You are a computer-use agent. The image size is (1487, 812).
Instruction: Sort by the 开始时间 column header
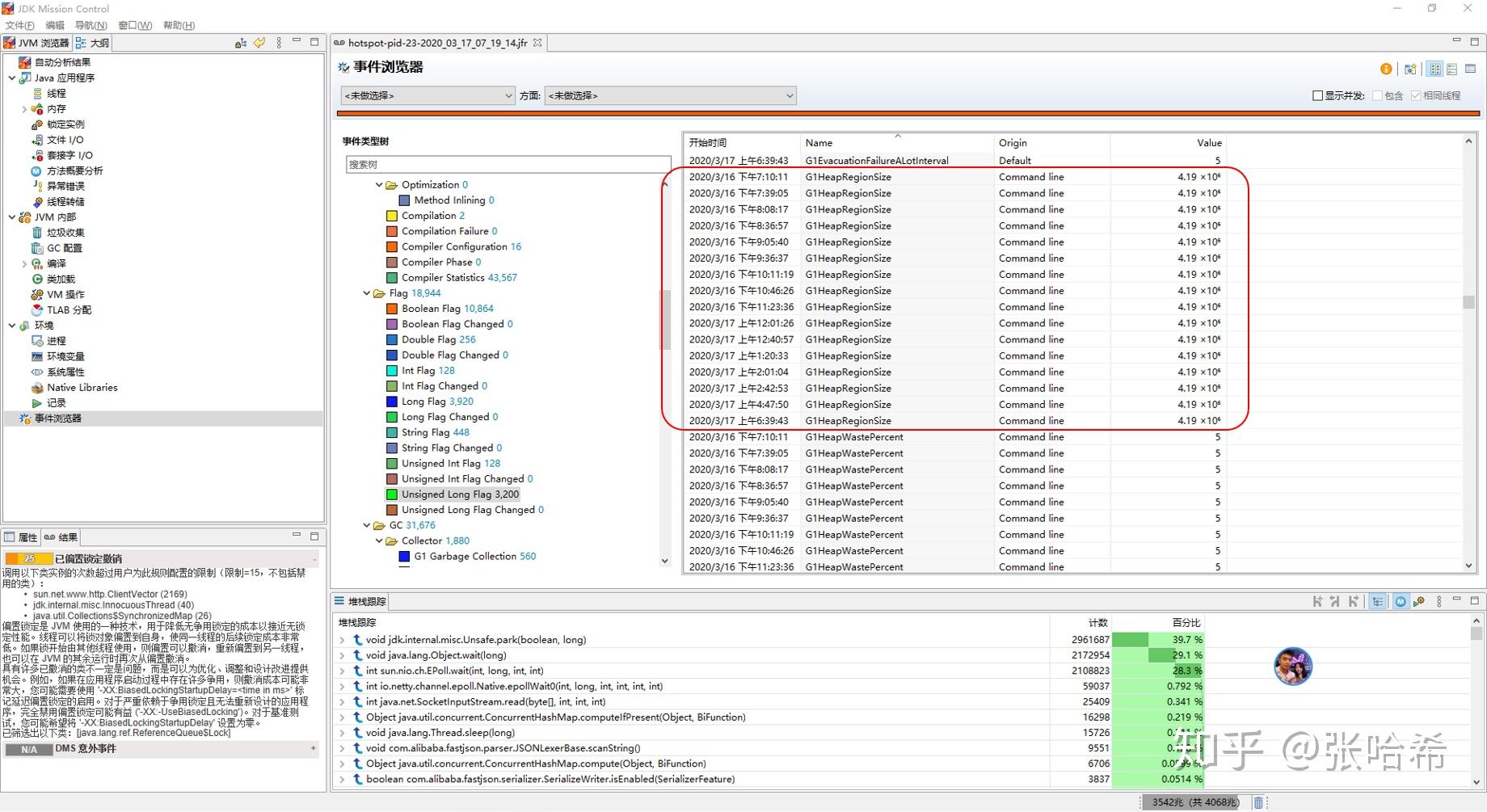[x=742, y=143]
